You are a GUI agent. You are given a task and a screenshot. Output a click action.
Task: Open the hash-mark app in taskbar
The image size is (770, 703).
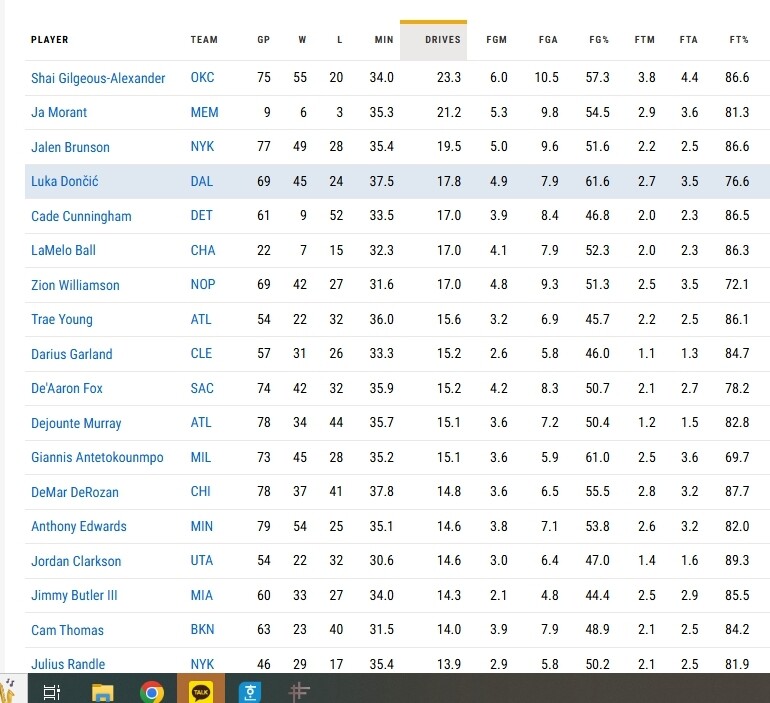(299, 691)
